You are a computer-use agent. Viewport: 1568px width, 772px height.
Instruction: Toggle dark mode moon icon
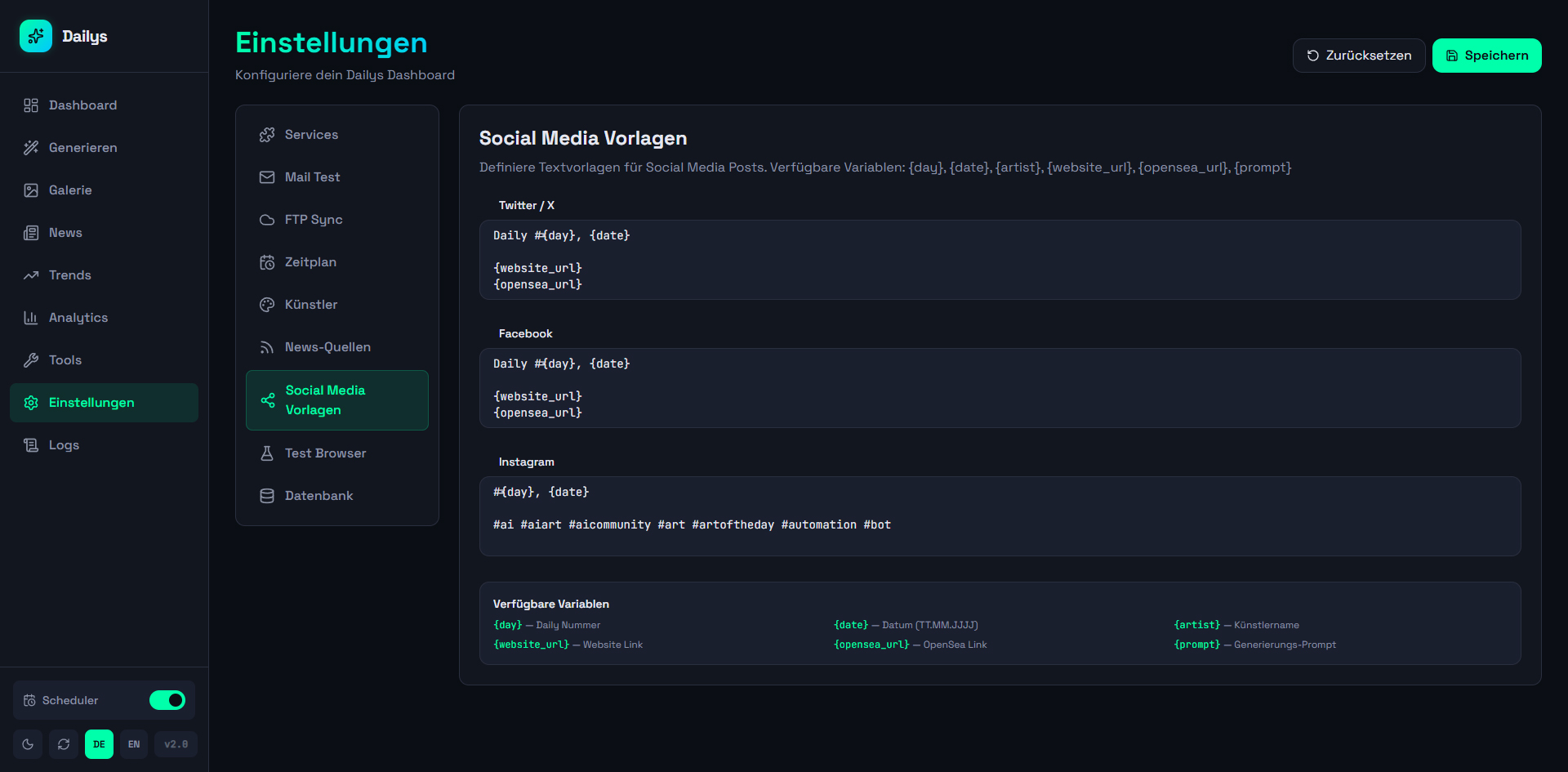pos(28,744)
